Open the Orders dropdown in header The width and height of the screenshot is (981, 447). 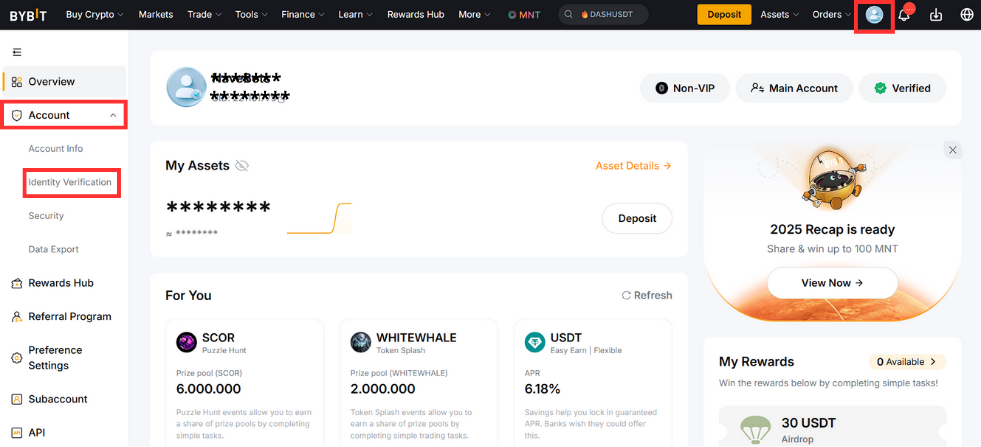click(831, 14)
